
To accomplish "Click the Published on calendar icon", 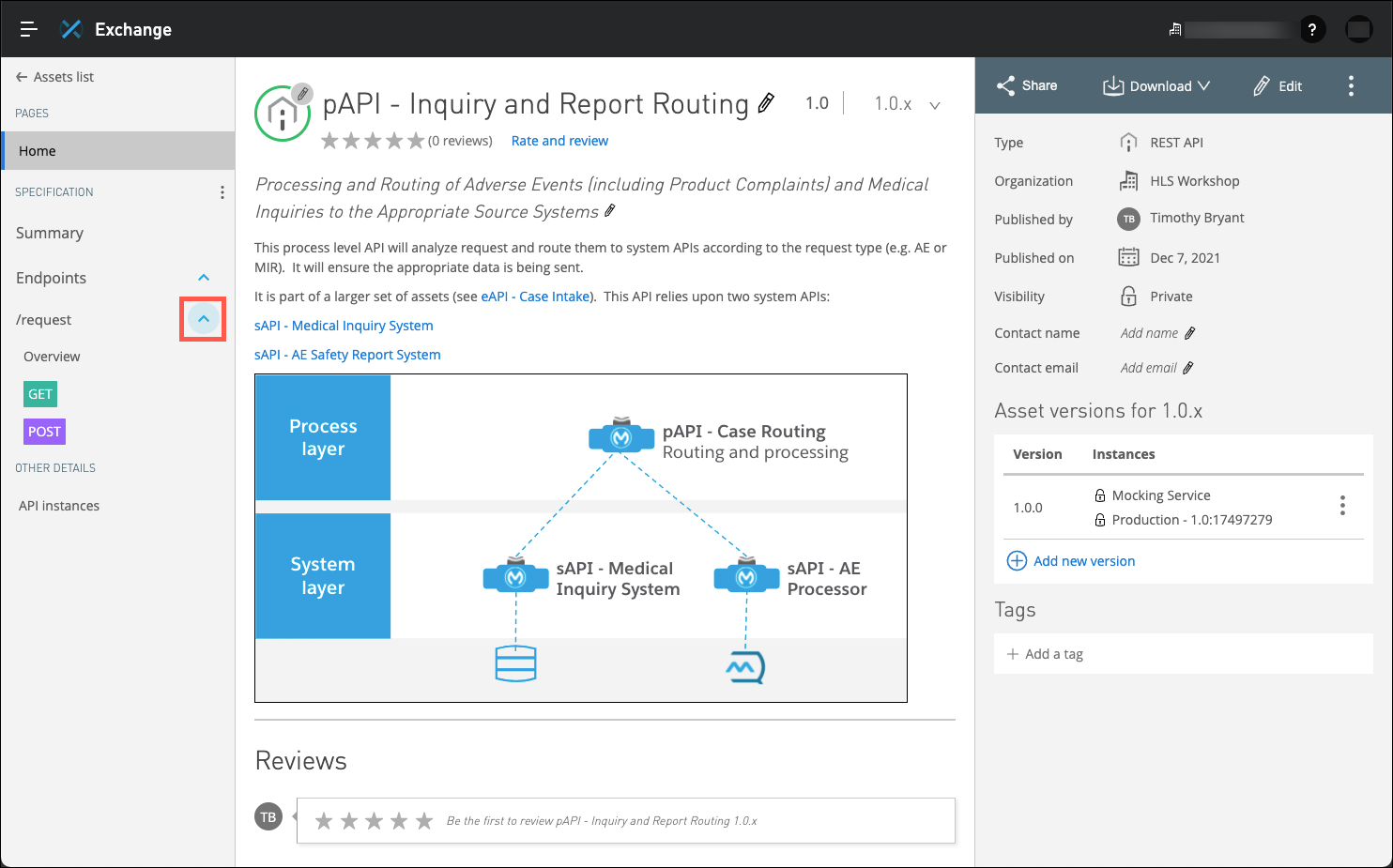I will pyautogui.click(x=1128, y=257).
